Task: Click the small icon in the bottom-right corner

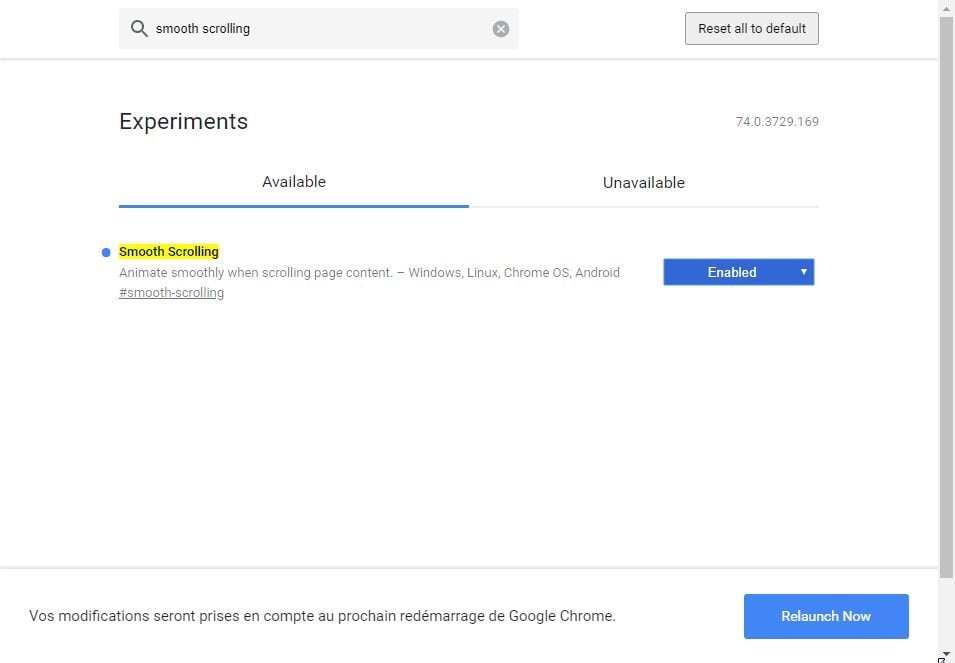Action: click(x=942, y=659)
